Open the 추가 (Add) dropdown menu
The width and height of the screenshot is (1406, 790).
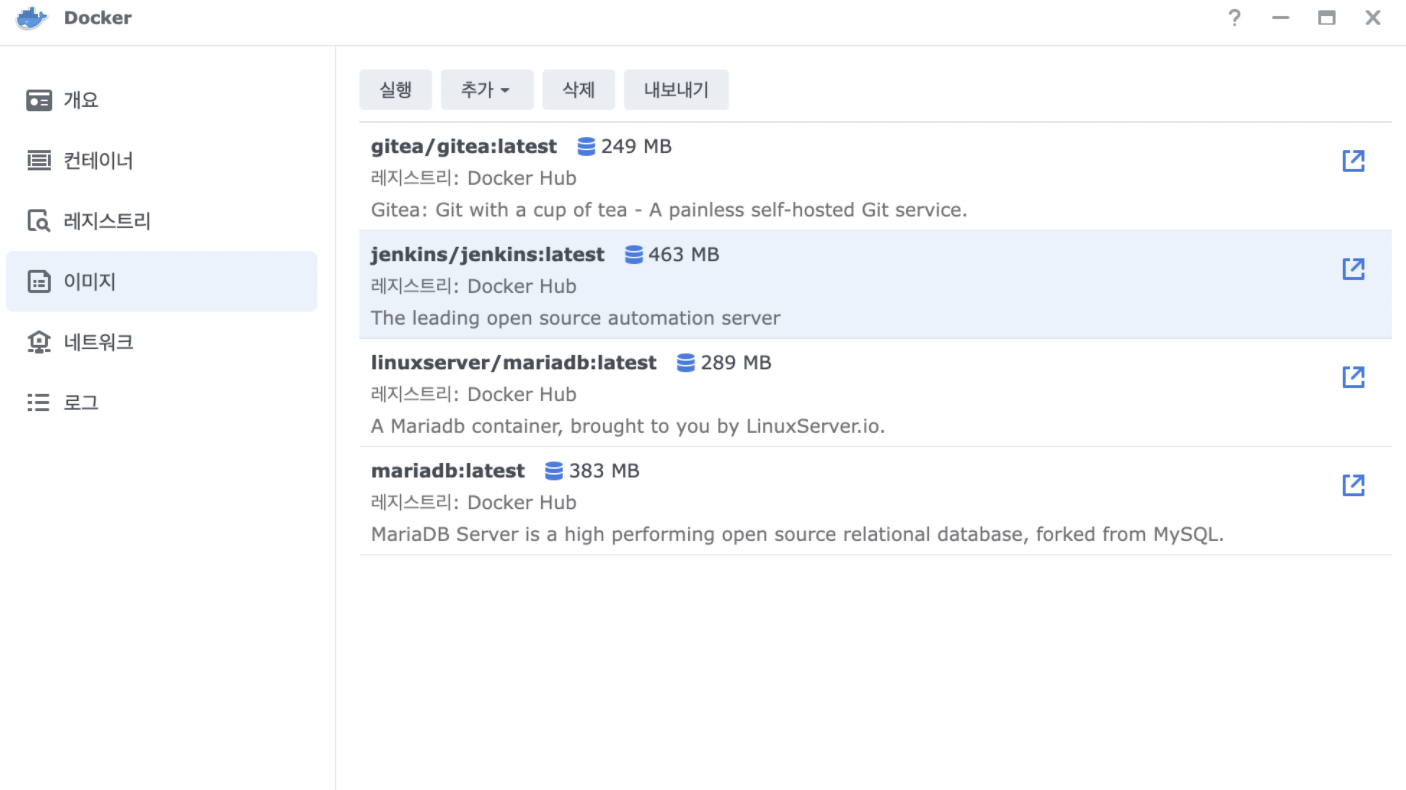pyautogui.click(x=487, y=90)
